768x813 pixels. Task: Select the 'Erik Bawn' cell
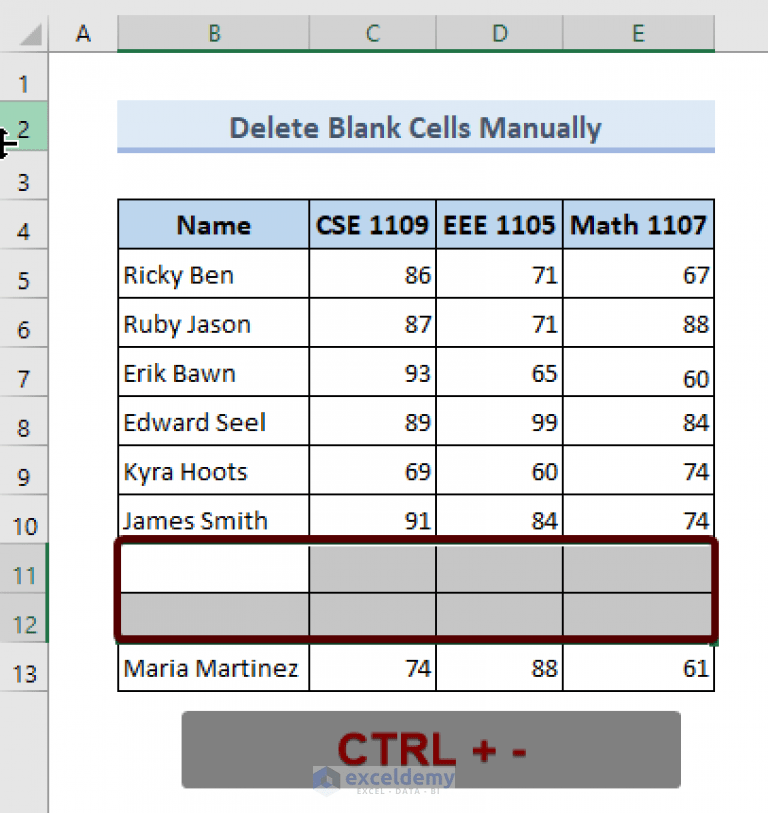(x=213, y=372)
